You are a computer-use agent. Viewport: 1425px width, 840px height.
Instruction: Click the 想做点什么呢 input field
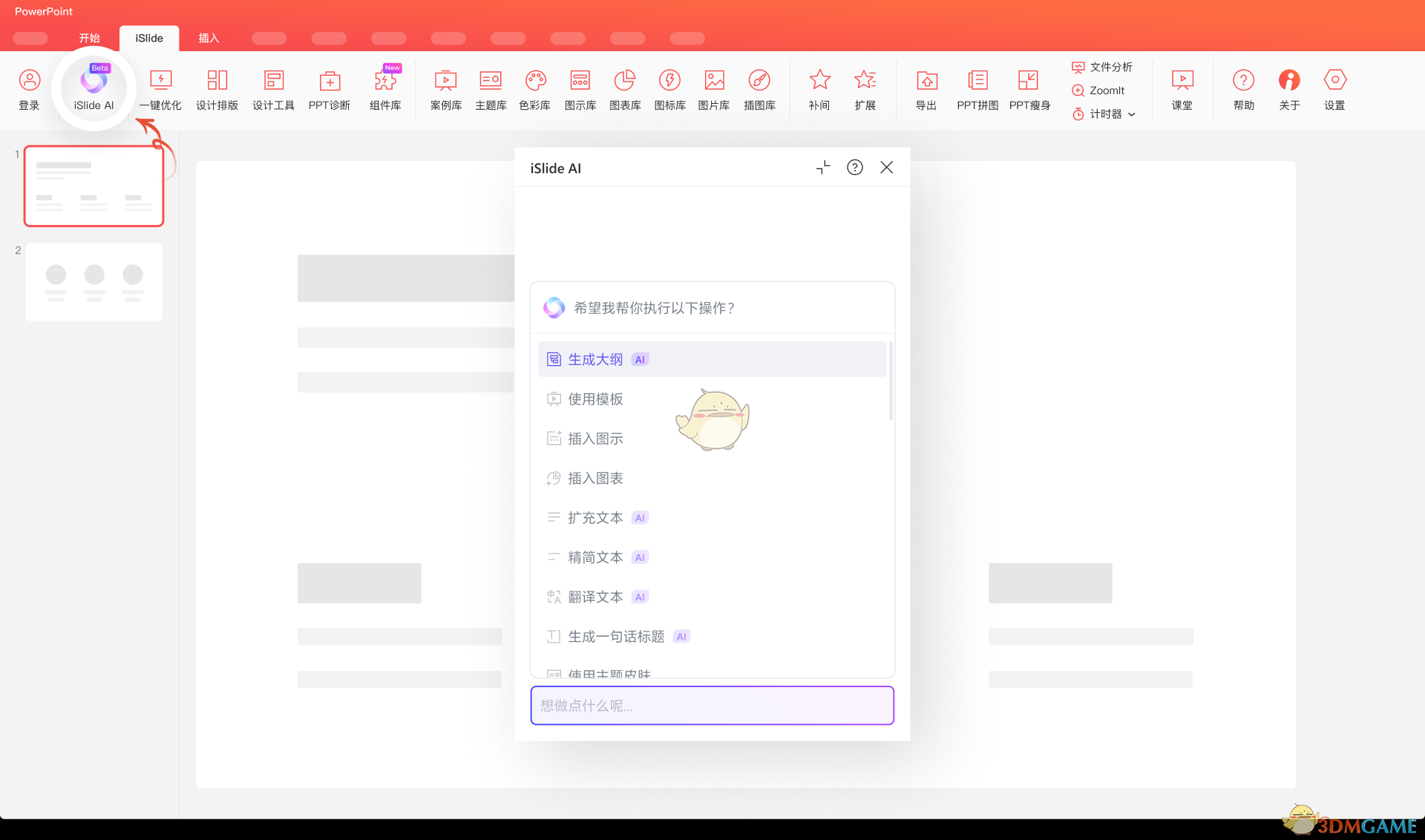[x=712, y=705]
